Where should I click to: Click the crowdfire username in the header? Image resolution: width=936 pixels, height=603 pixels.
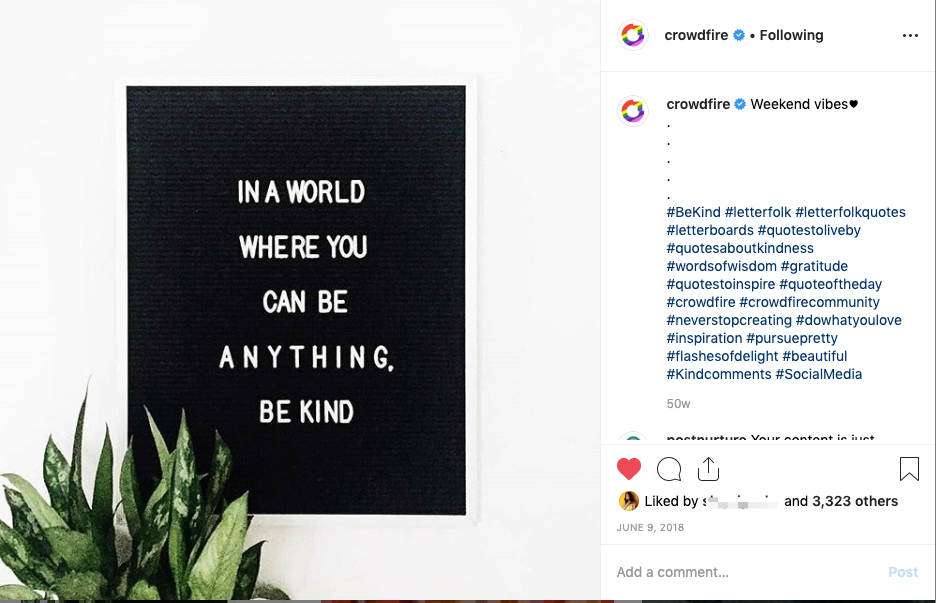click(697, 35)
